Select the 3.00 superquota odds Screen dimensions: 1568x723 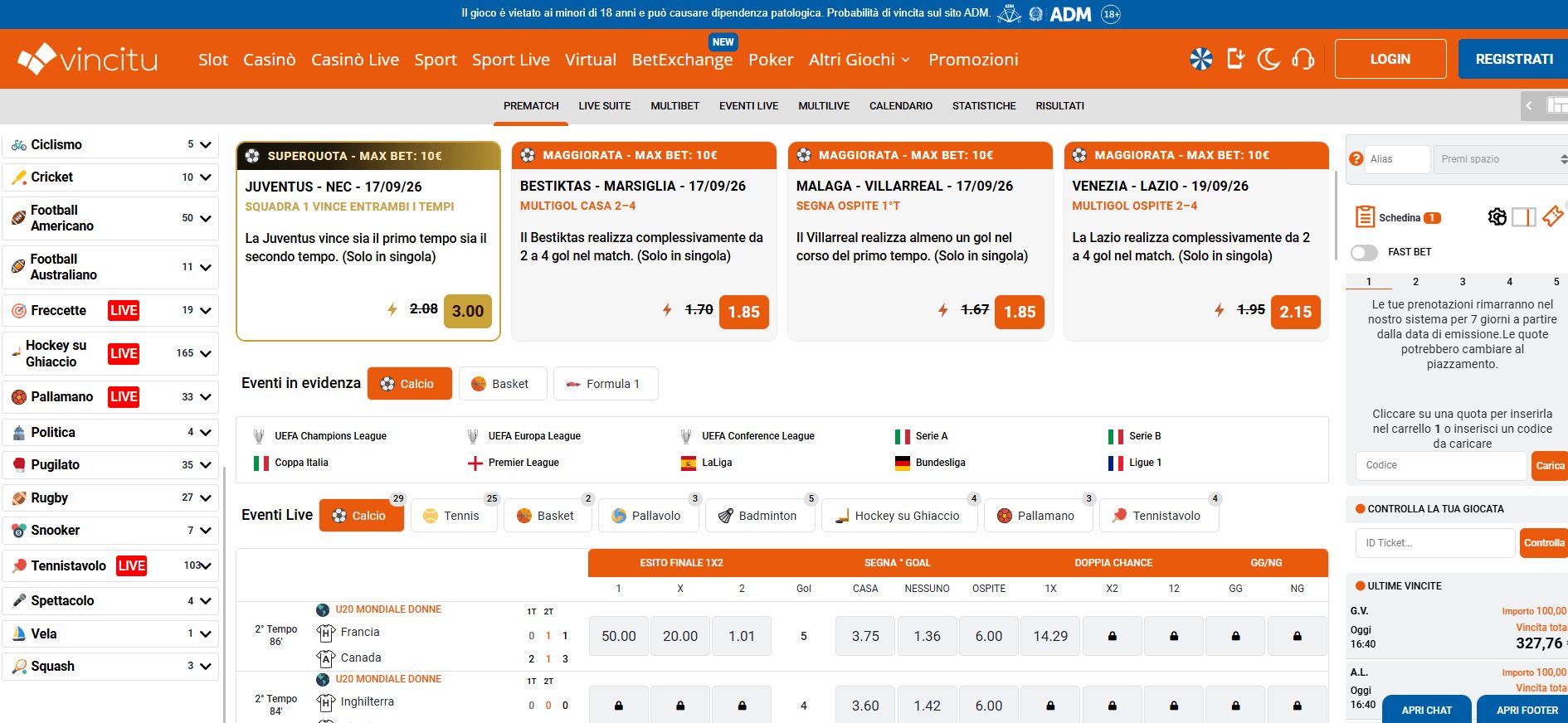[x=468, y=311]
